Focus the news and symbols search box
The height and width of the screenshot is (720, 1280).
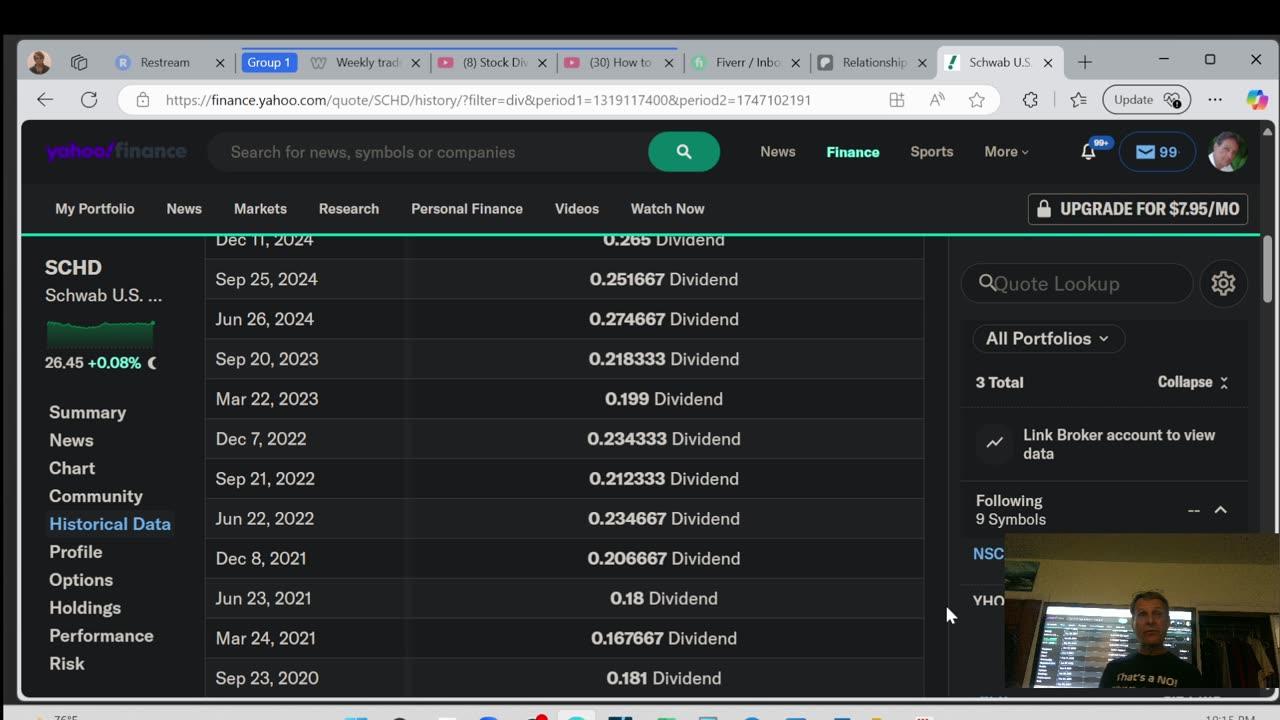tap(430, 152)
